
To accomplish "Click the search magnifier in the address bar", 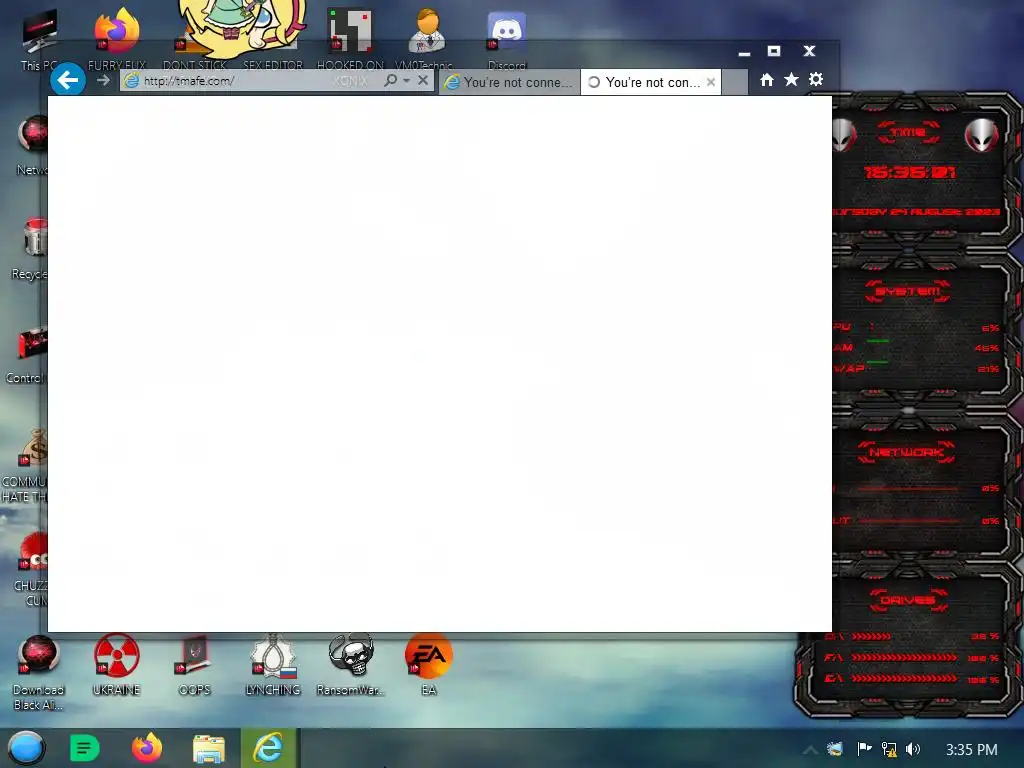I will [391, 80].
